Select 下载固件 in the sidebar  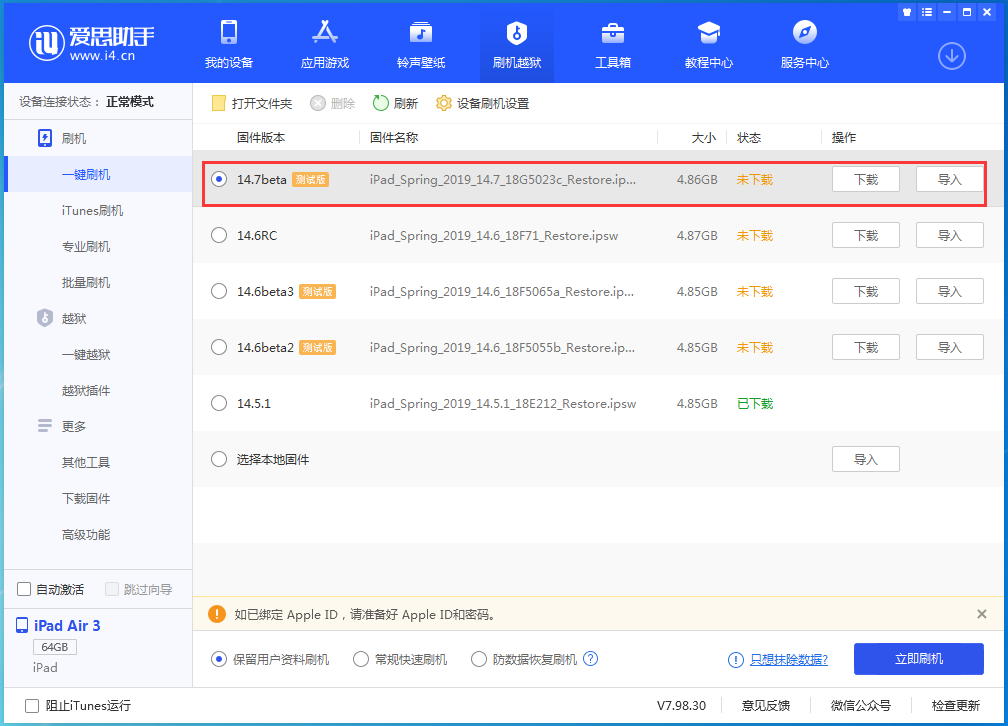point(86,498)
